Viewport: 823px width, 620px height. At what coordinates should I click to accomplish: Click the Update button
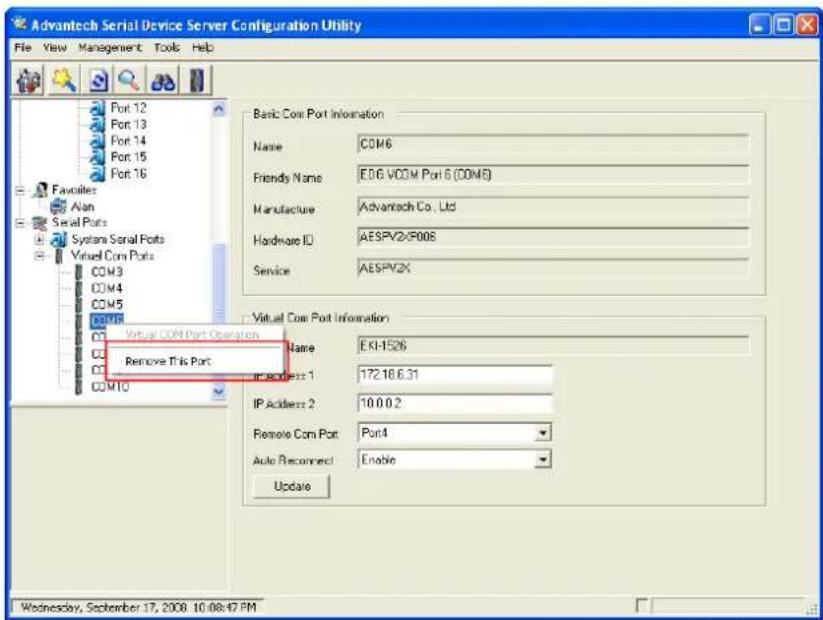292,486
